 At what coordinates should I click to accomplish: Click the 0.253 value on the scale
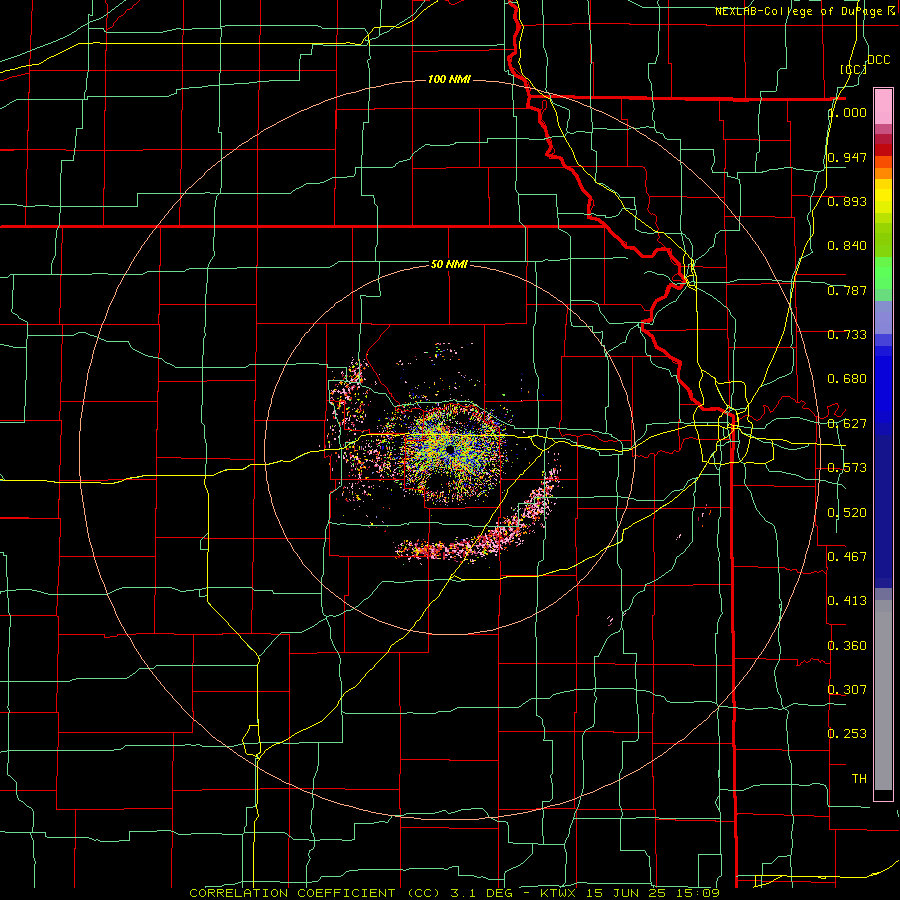[847, 734]
